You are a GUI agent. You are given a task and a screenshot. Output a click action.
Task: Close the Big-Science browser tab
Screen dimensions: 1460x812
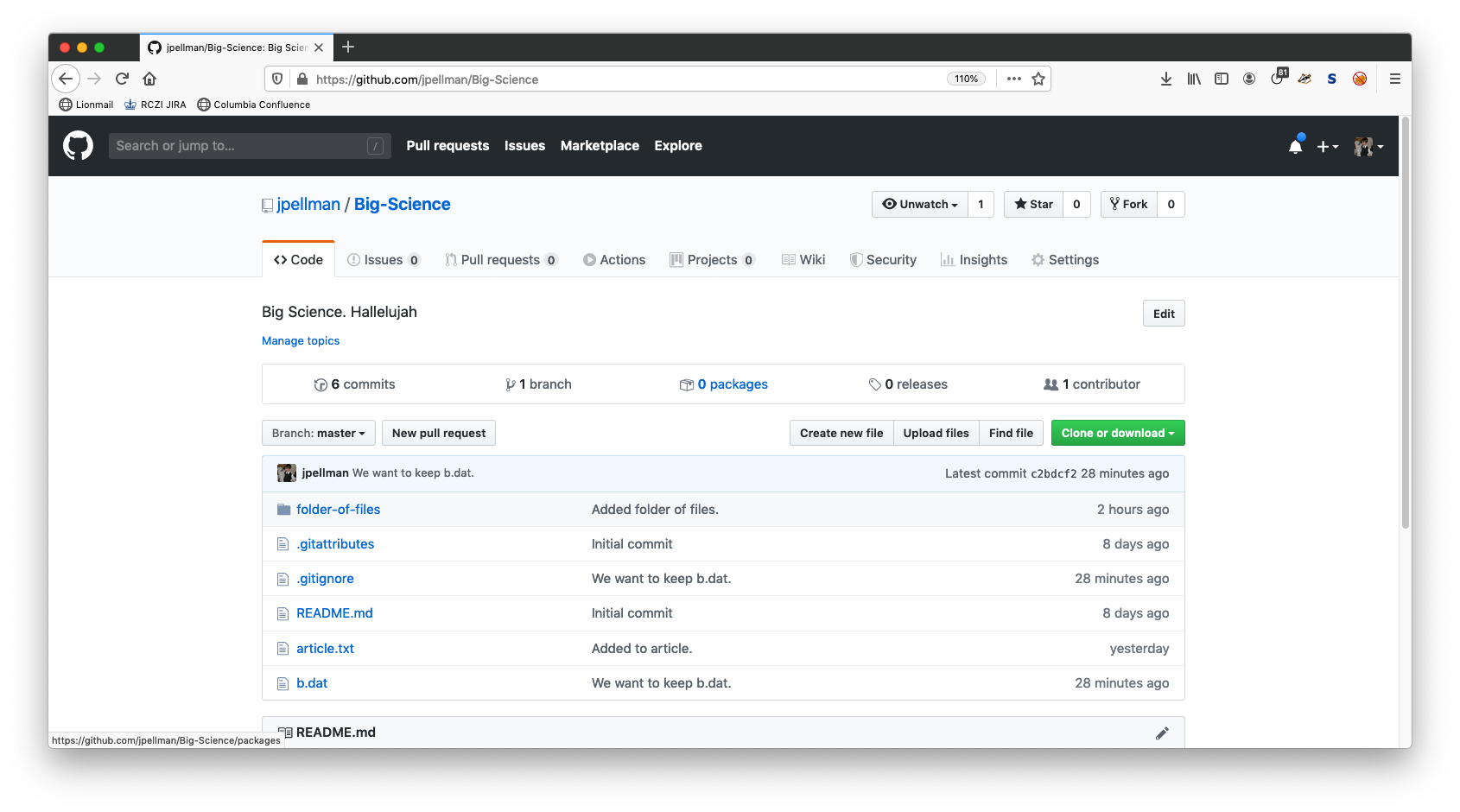pos(319,48)
